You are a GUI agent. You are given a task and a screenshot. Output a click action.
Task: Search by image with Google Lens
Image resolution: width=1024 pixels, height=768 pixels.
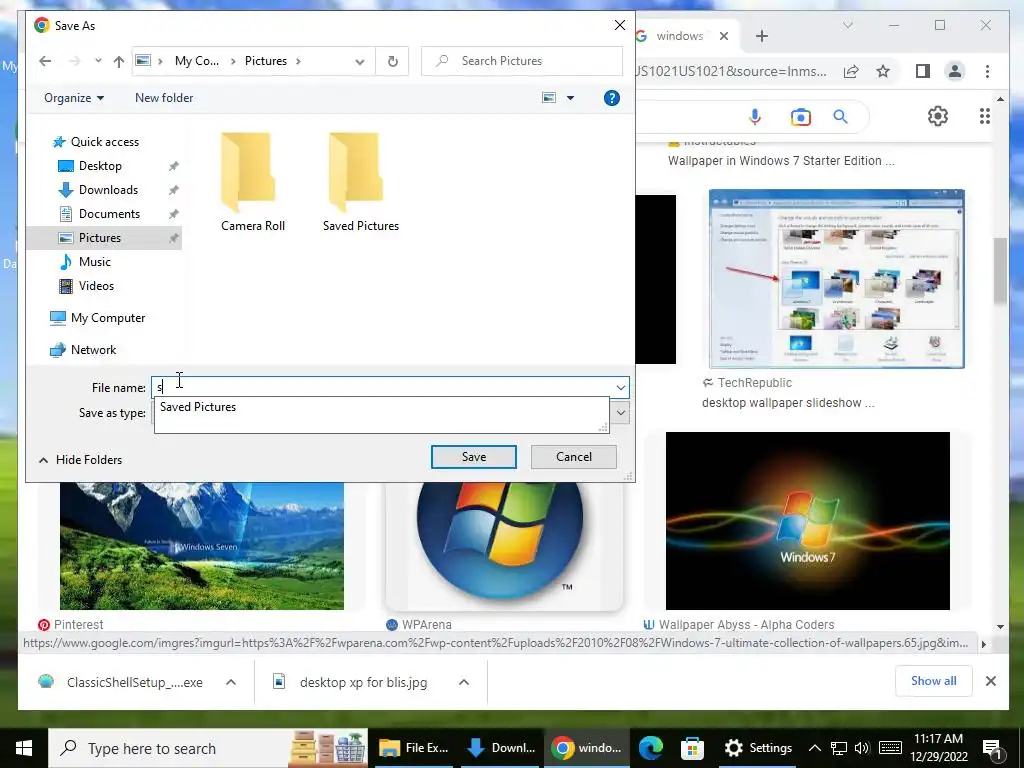(x=801, y=117)
